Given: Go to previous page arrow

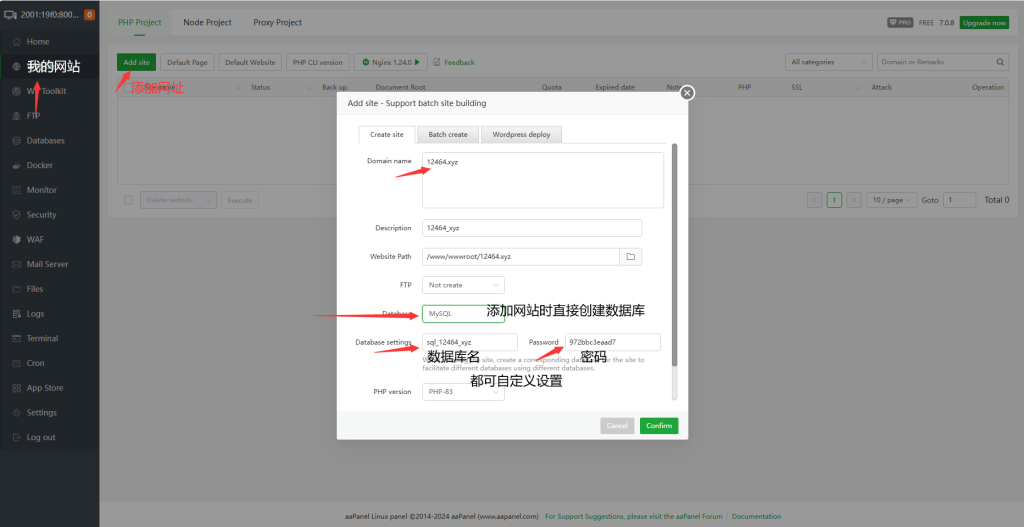Looking at the screenshot, I should pos(814,200).
